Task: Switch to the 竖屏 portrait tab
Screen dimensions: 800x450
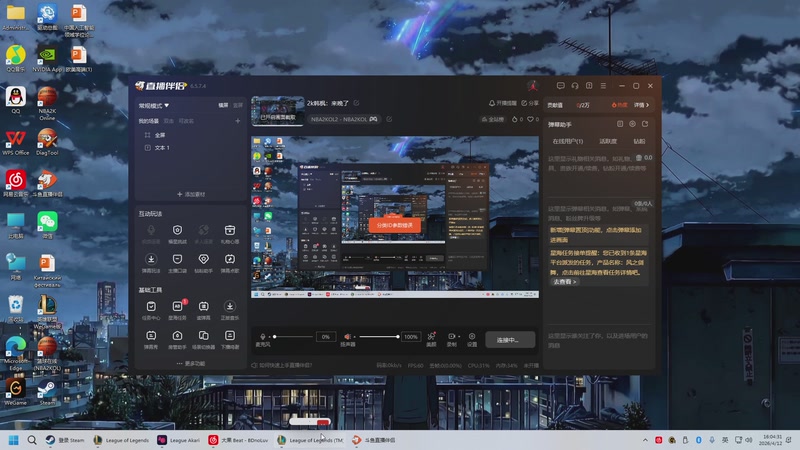Action: point(238,105)
